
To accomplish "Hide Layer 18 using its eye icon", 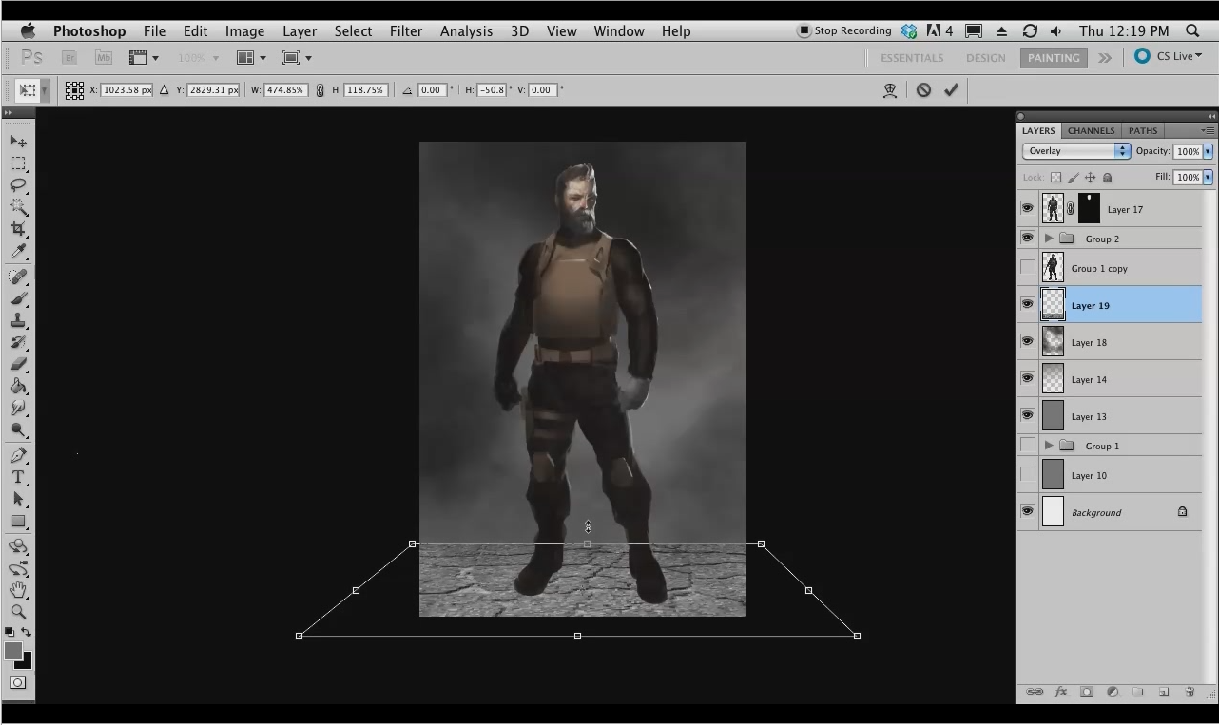I will (x=1027, y=342).
